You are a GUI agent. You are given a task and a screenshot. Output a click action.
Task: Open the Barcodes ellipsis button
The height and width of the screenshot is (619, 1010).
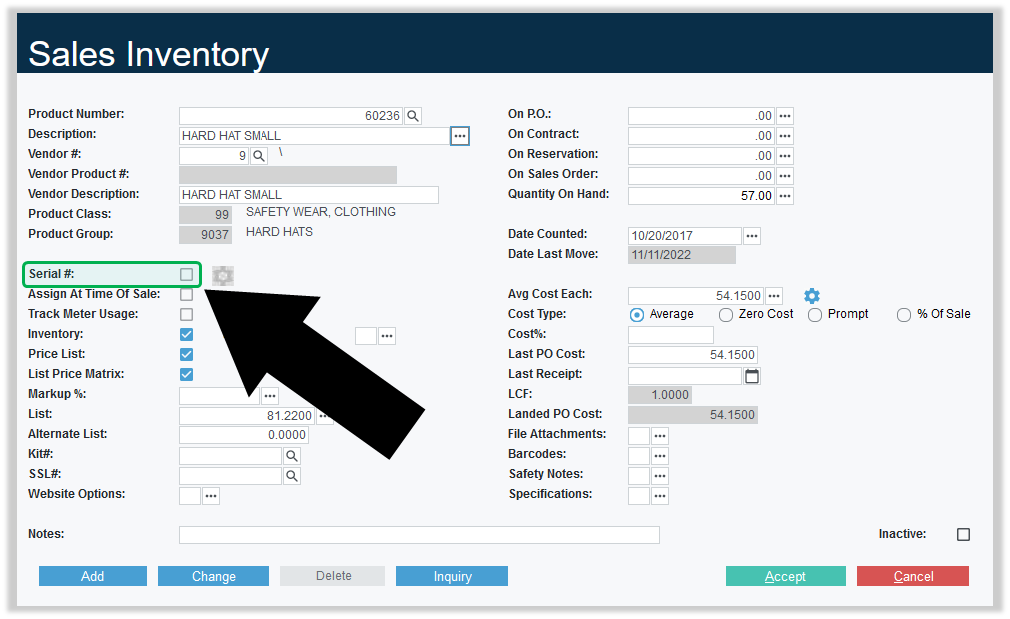click(660, 456)
